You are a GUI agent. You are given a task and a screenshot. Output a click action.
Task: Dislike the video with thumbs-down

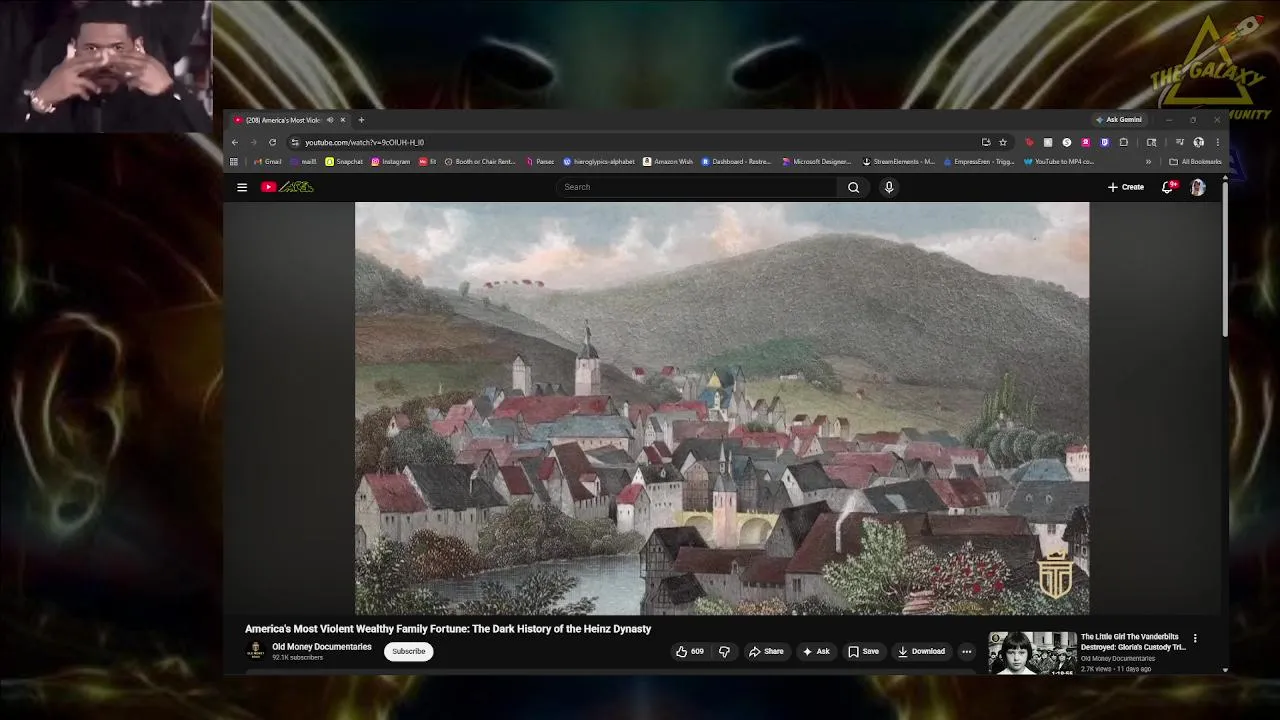point(724,651)
